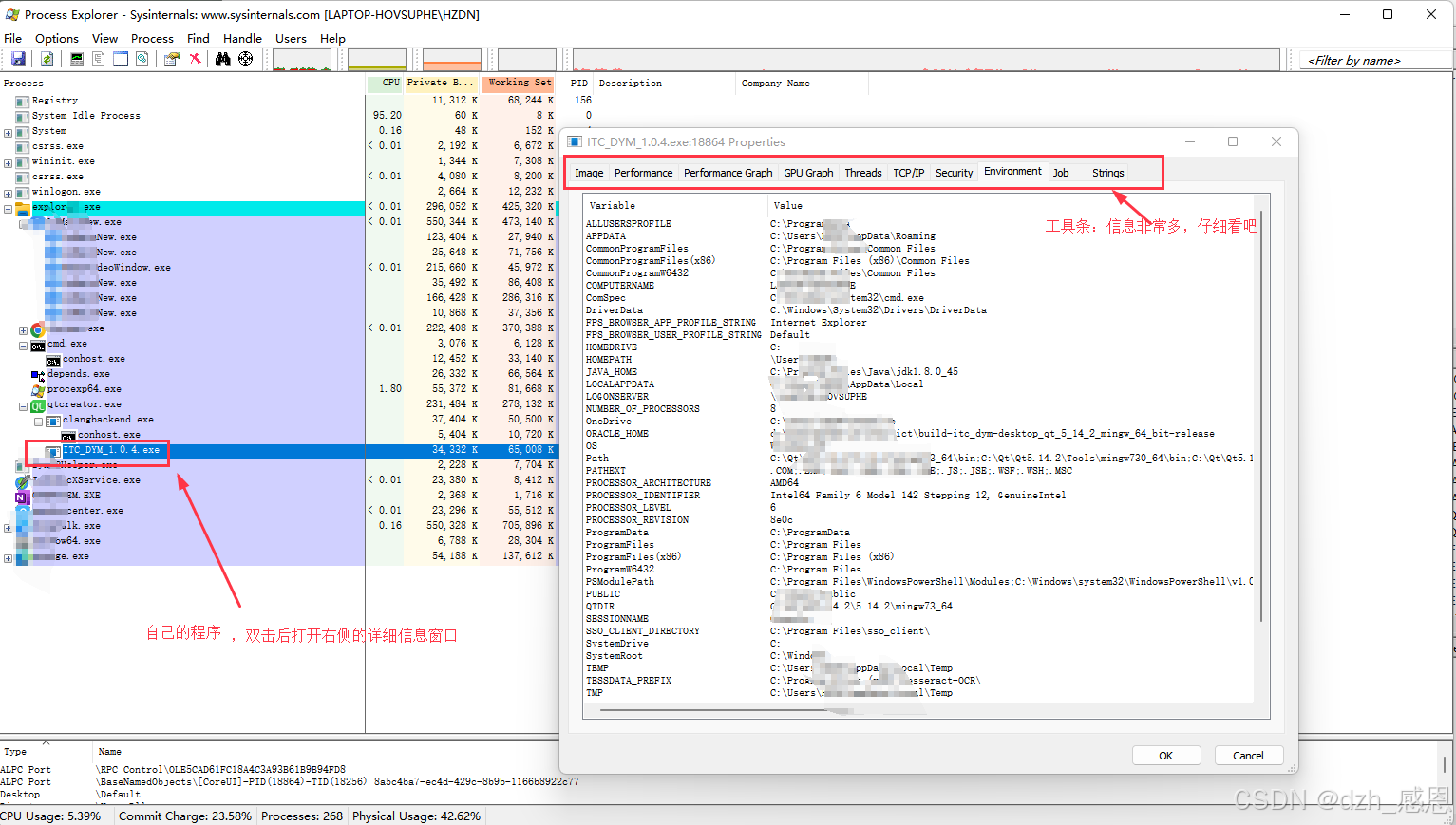1456x825 pixels.
Task: Toggle Show Lower Pane toolbar icon
Action: (121, 59)
